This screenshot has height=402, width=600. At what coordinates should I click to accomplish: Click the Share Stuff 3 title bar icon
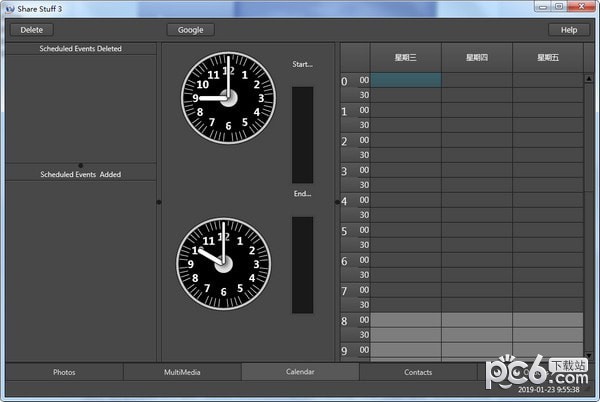8,7
